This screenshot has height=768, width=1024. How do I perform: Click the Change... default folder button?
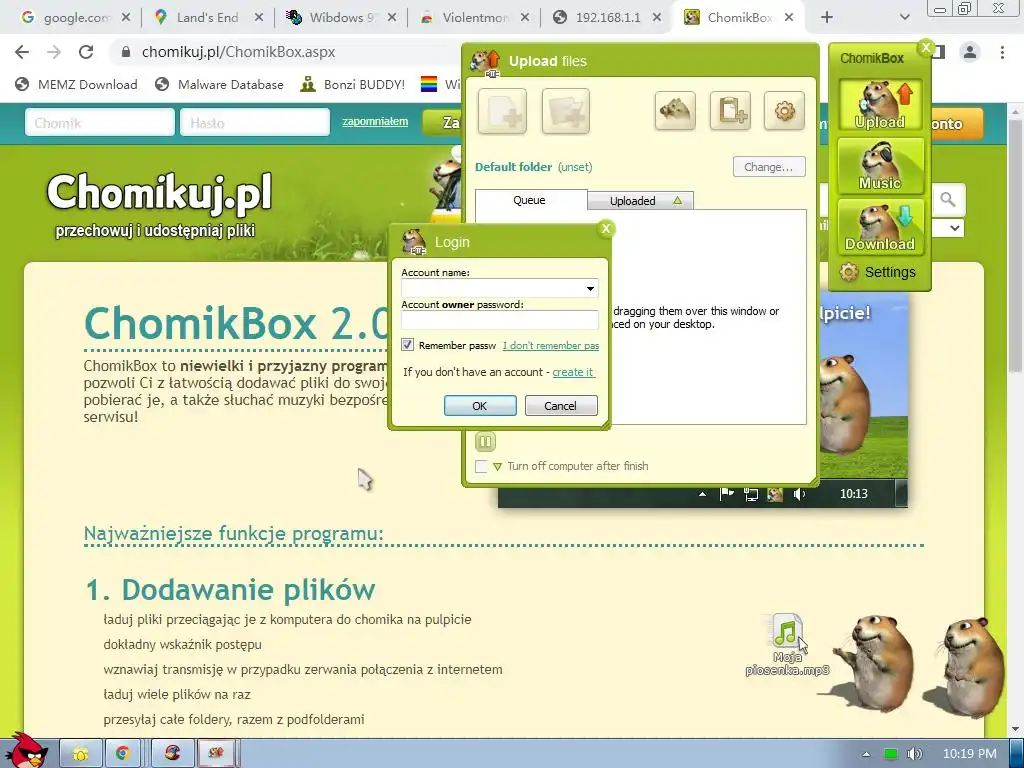click(x=769, y=167)
